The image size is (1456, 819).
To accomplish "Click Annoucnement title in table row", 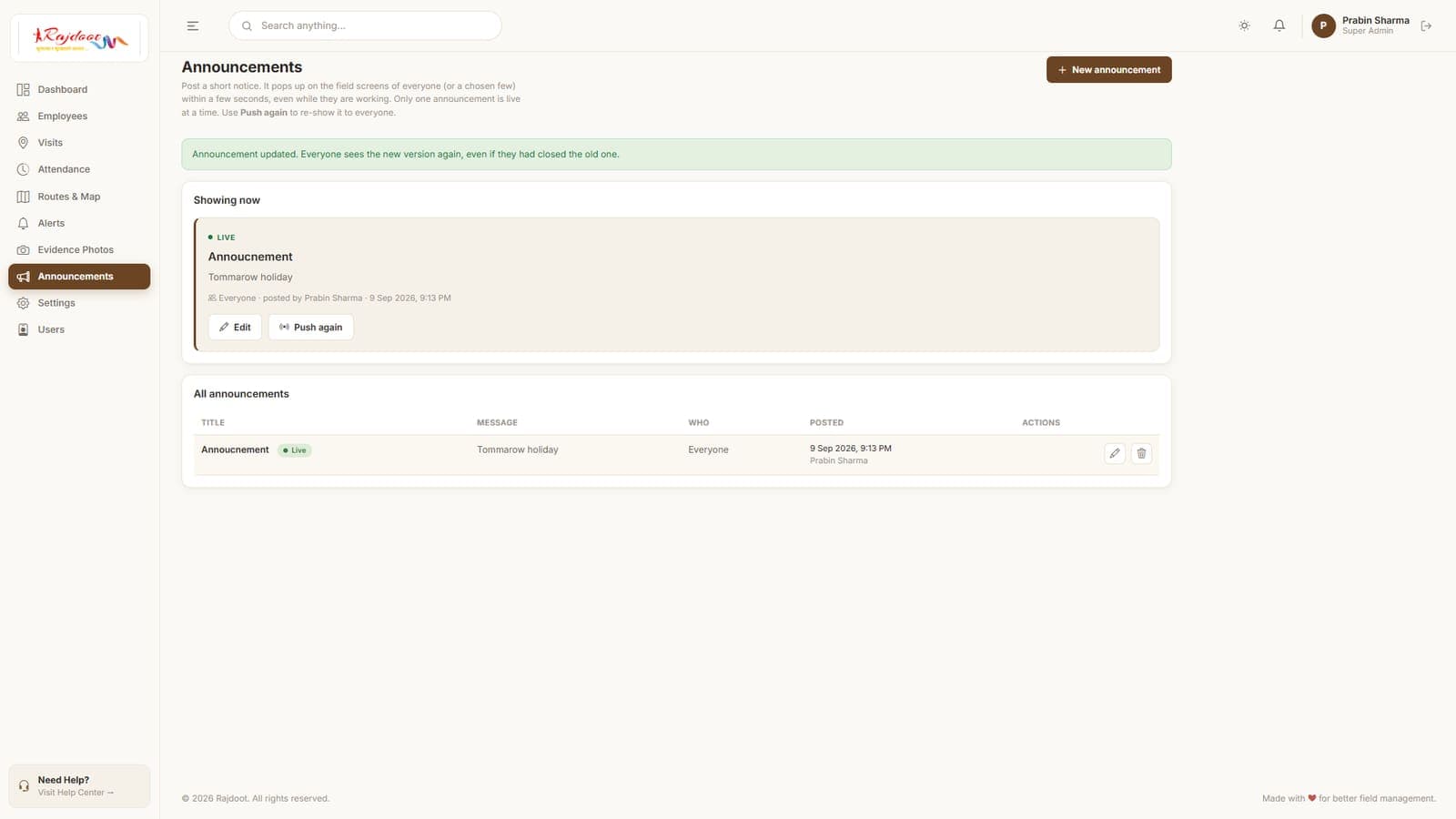I will [235, 450].
